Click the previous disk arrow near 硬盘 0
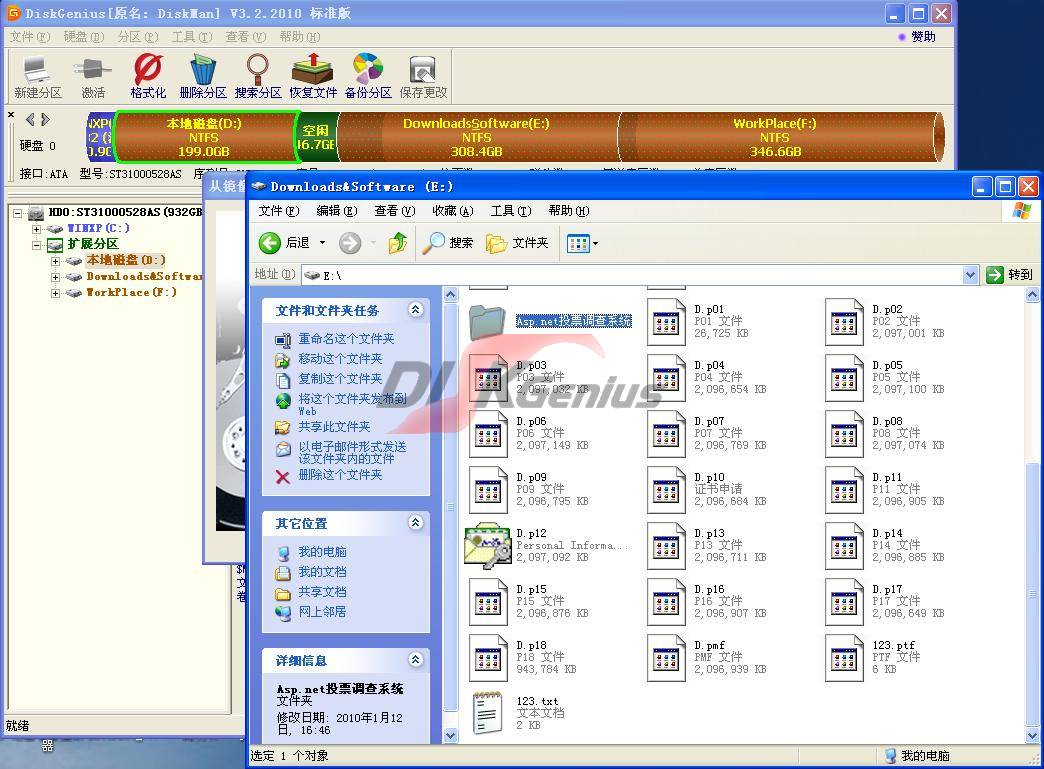 (30, 120)
